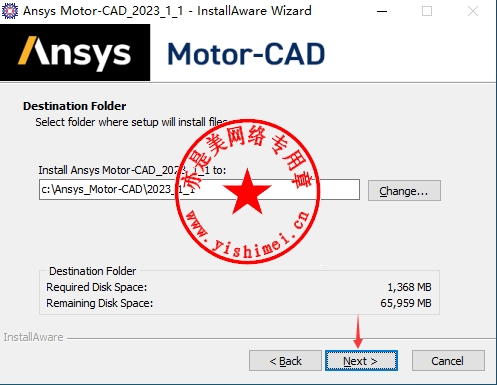Focus the install path text field

tap(199, 190)
